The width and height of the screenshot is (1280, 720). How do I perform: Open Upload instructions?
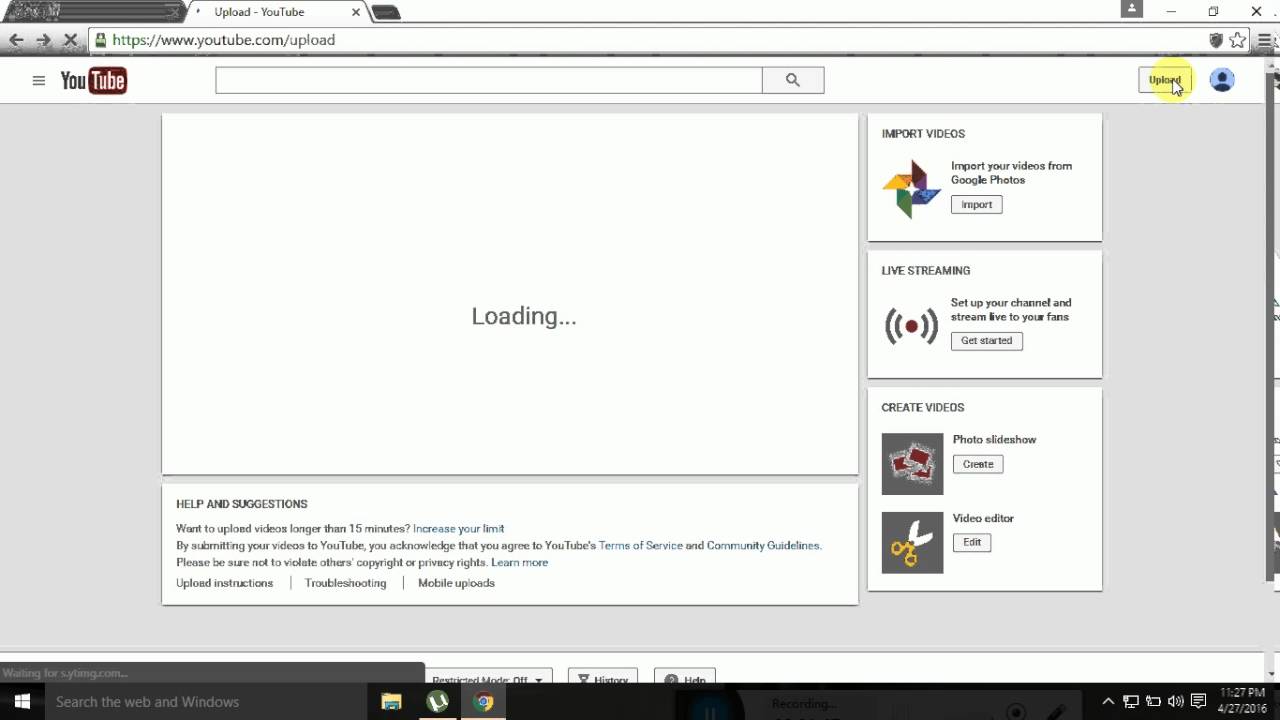pyautogui.click(x=225, y=583)
